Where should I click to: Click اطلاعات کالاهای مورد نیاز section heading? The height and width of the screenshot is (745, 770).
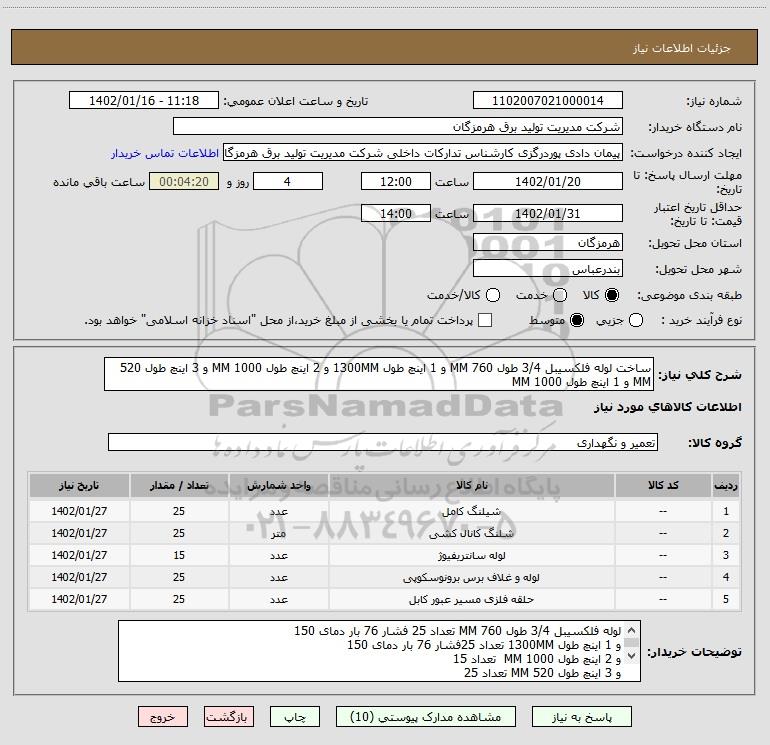tap(668, 407)
